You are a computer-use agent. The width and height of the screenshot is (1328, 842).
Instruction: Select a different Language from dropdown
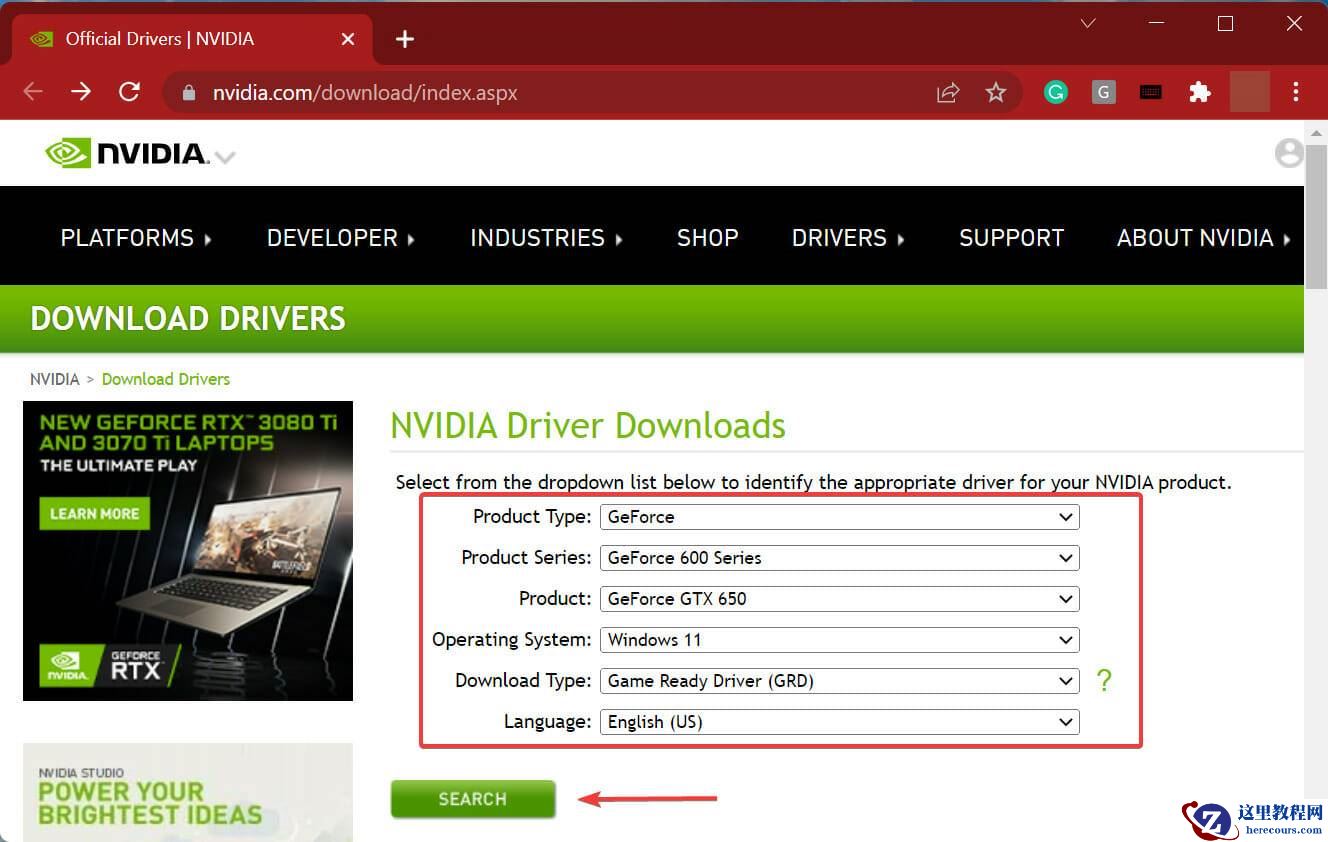(x=839, y=722)
